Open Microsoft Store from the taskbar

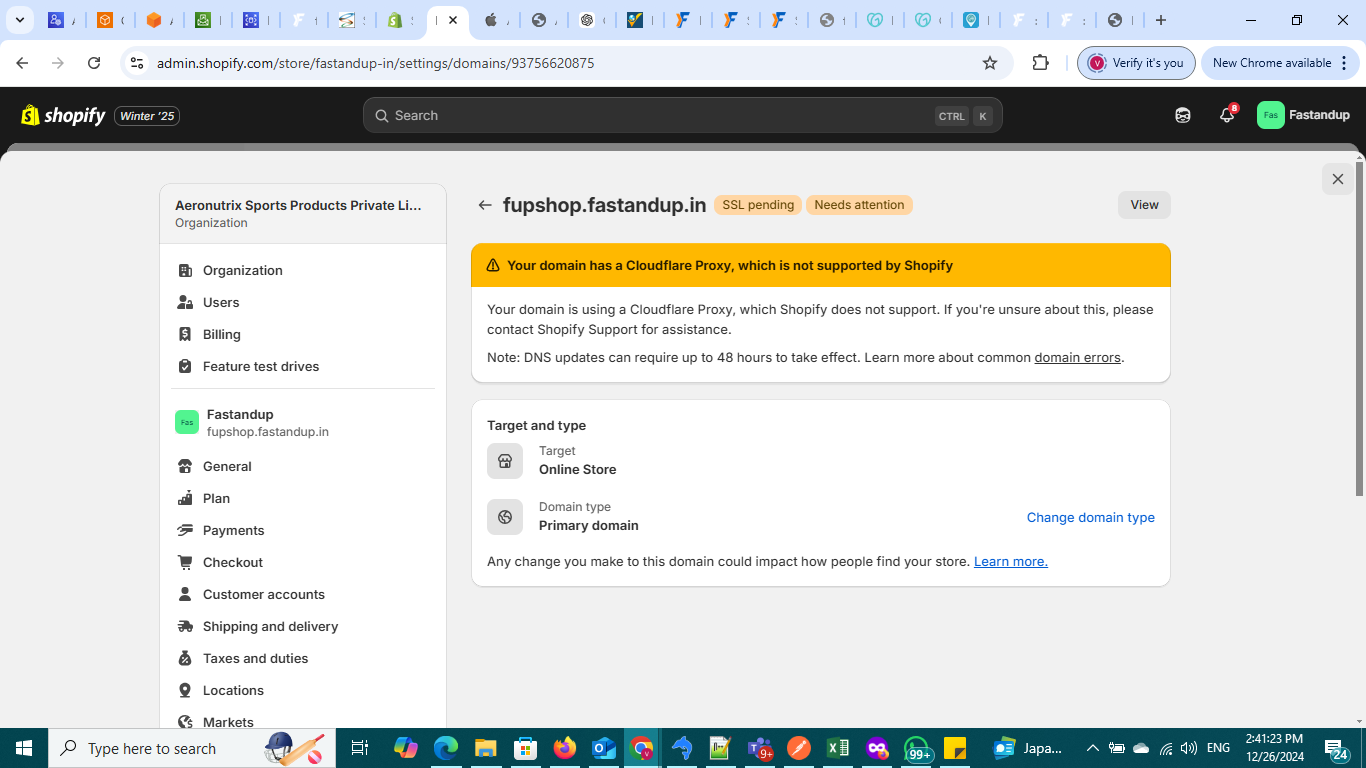(x=525, y=748)
